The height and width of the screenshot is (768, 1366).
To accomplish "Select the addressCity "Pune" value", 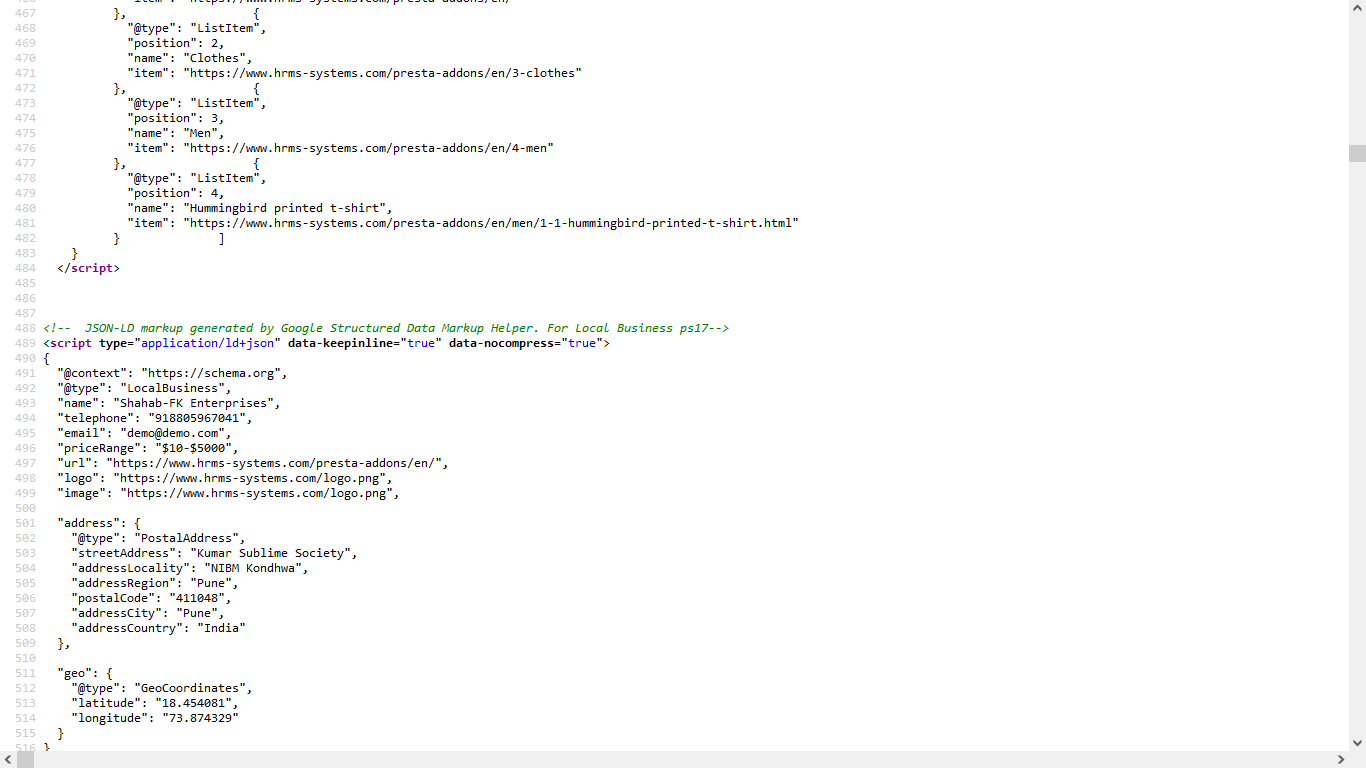I will (196, 613).
